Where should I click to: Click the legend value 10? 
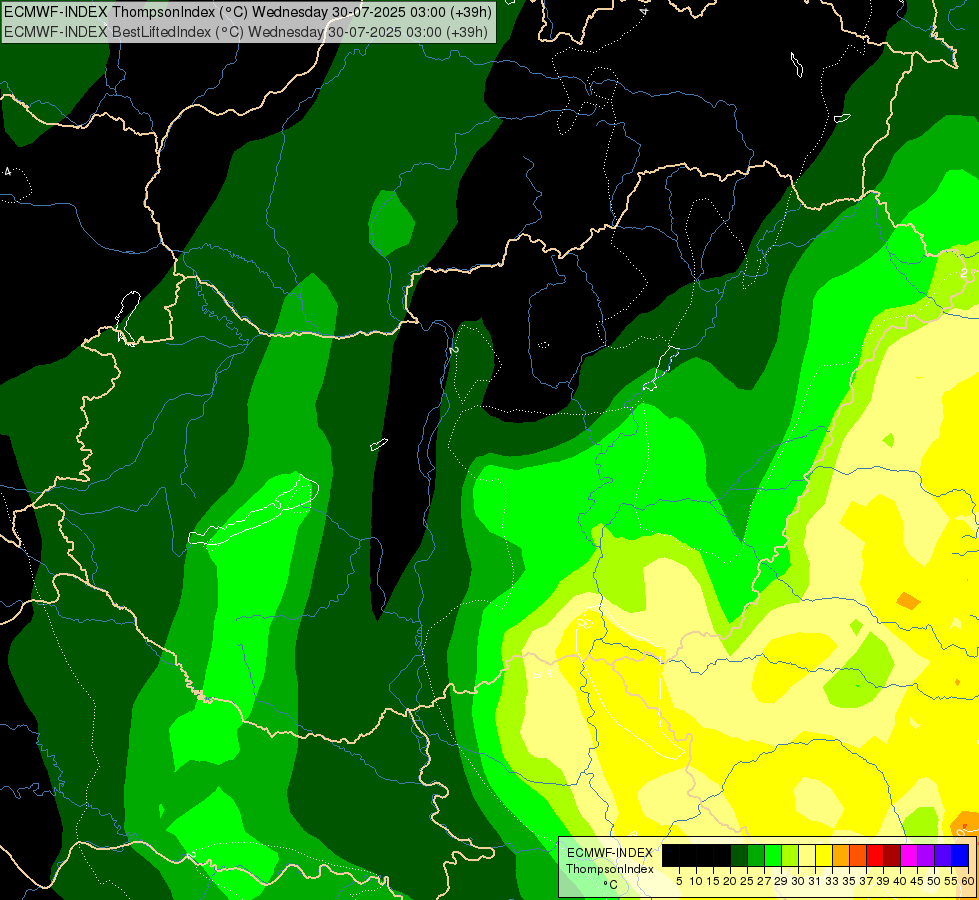point(696,881)
